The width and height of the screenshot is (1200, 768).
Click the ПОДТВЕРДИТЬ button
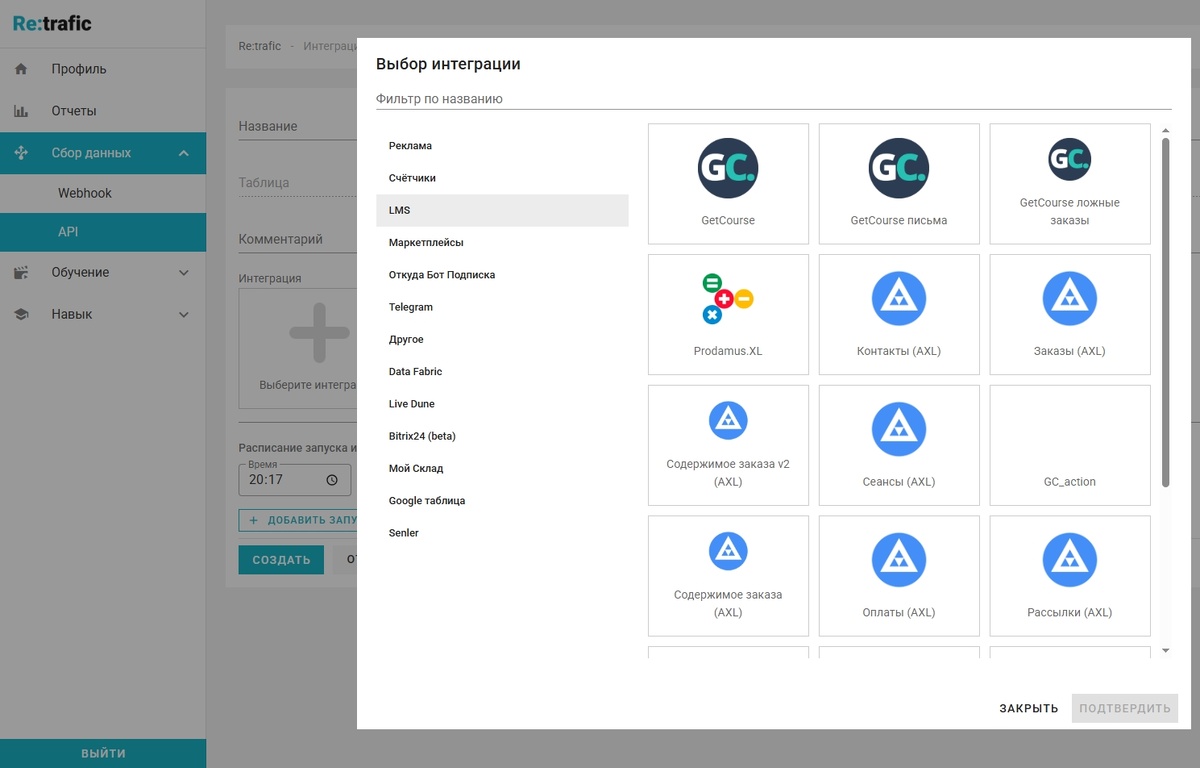pyautogui.click(x=1125, y=708)
